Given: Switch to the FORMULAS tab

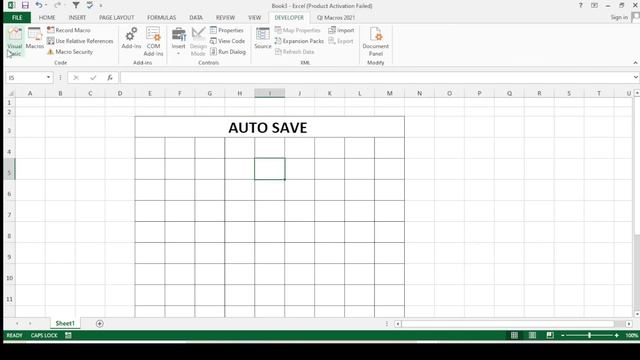Looking at the screenshot, I should (x=162, y=18).
